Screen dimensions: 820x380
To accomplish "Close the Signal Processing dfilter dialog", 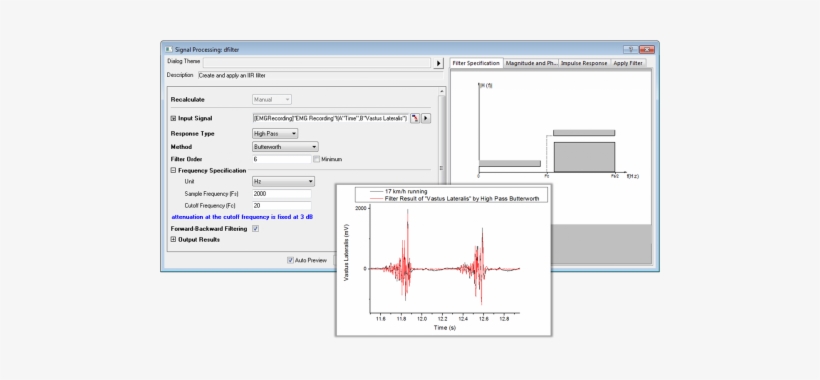I will [x=647, y=50].
